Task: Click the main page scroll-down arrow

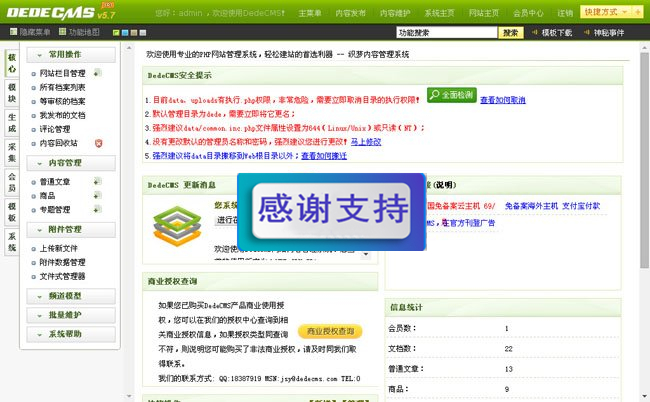Action: (644, 397)
